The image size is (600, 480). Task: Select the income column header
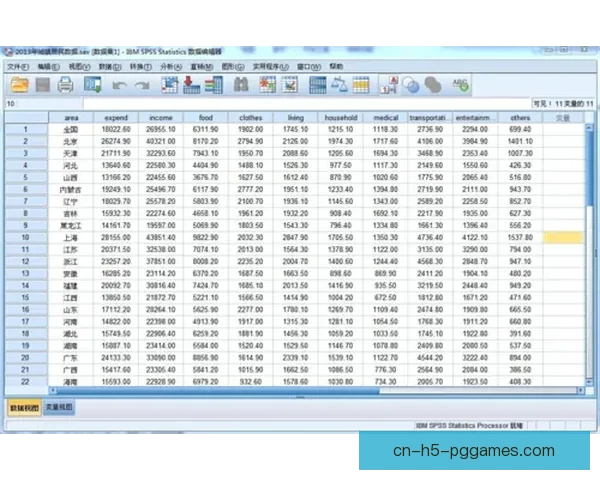point(161,118)
